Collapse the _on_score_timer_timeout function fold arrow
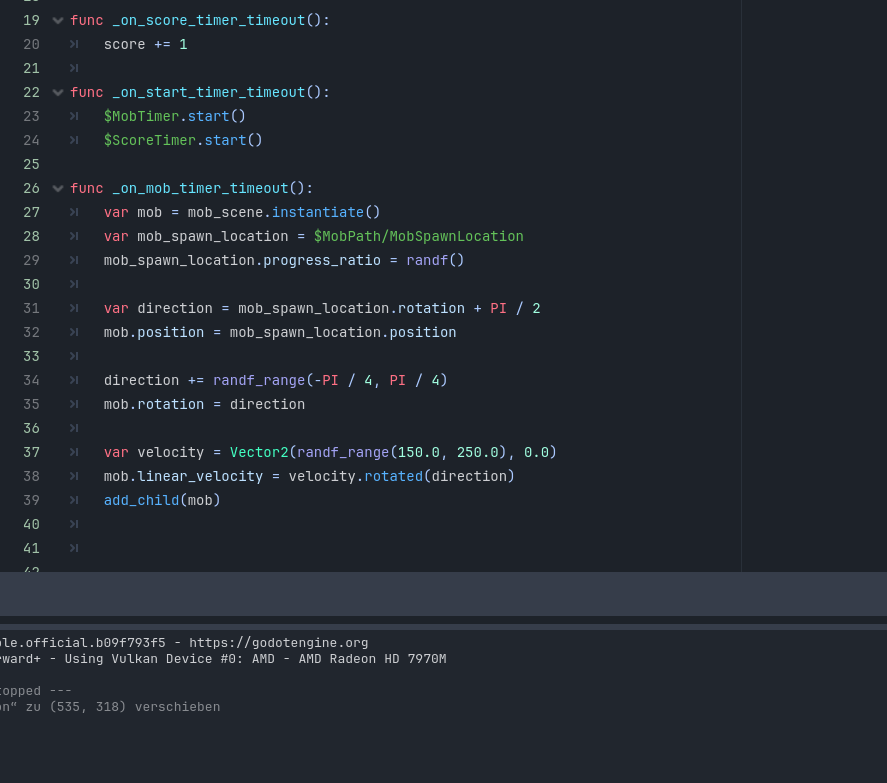This screenshot has height=783, width=887. [x=58, y=20]
